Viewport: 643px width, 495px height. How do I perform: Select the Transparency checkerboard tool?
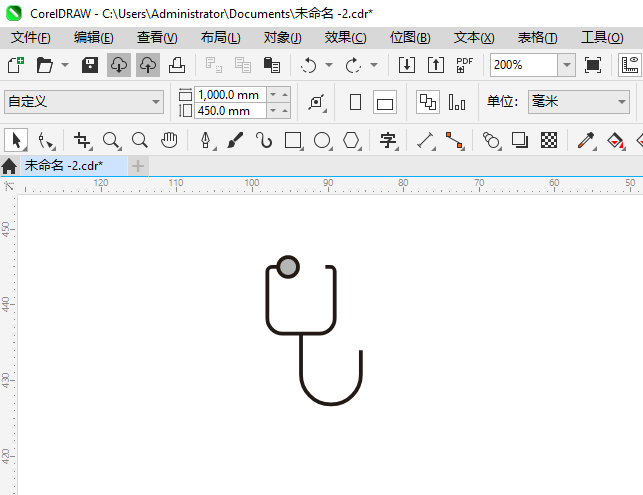pyautogui.click(x=549, y=140)
